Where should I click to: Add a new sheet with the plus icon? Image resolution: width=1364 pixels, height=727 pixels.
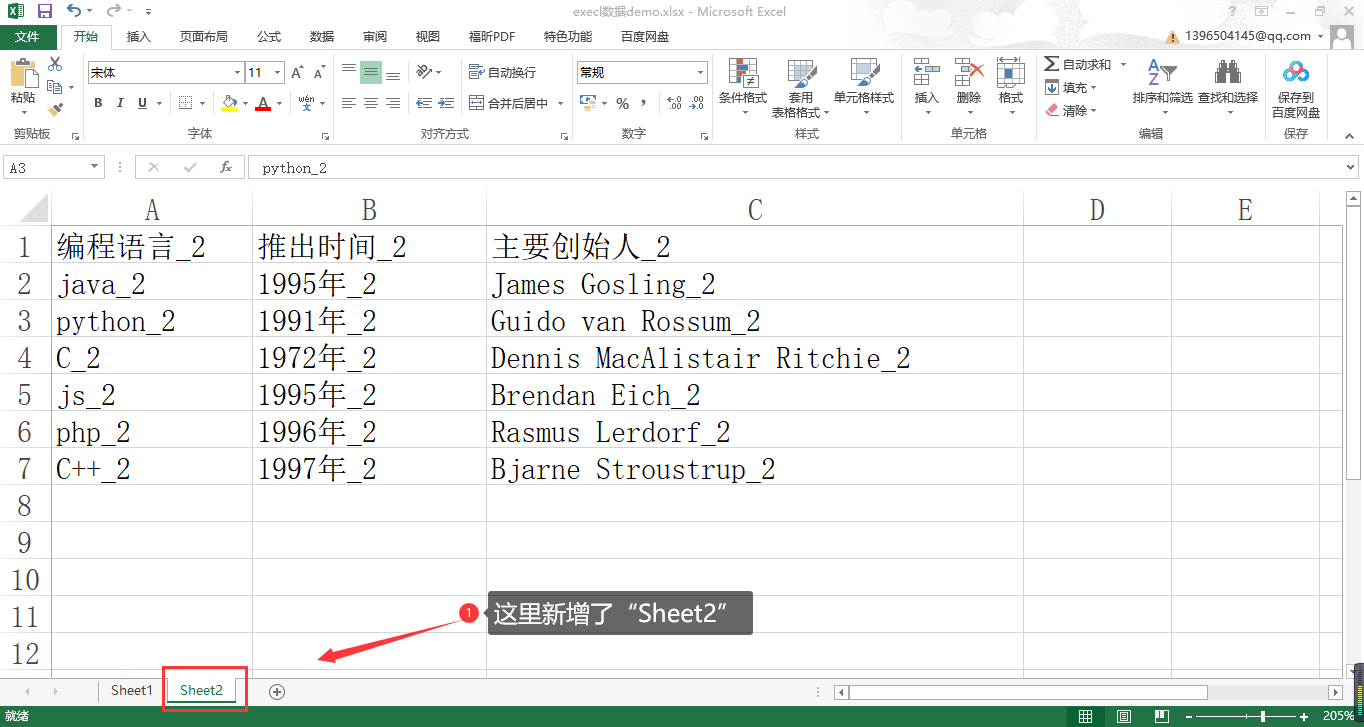(277, 691)
